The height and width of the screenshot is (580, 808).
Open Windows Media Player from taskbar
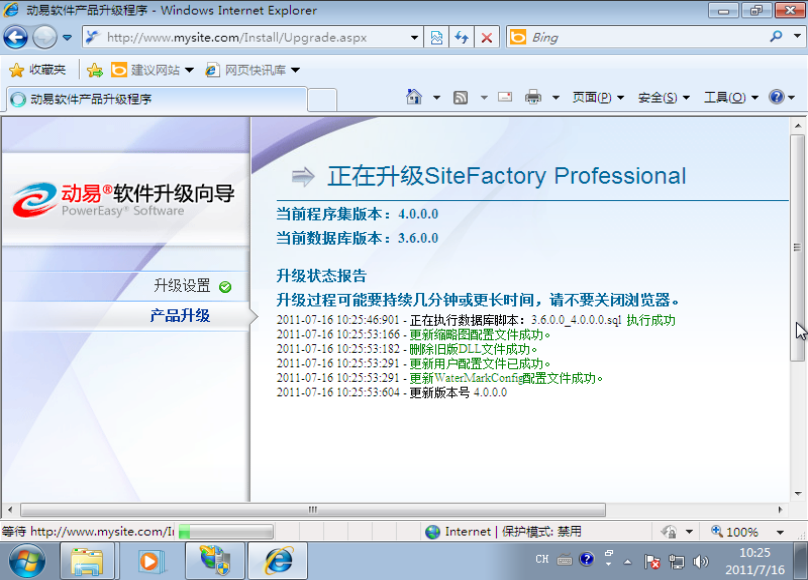pyautogui.click(x=150, y=561)
